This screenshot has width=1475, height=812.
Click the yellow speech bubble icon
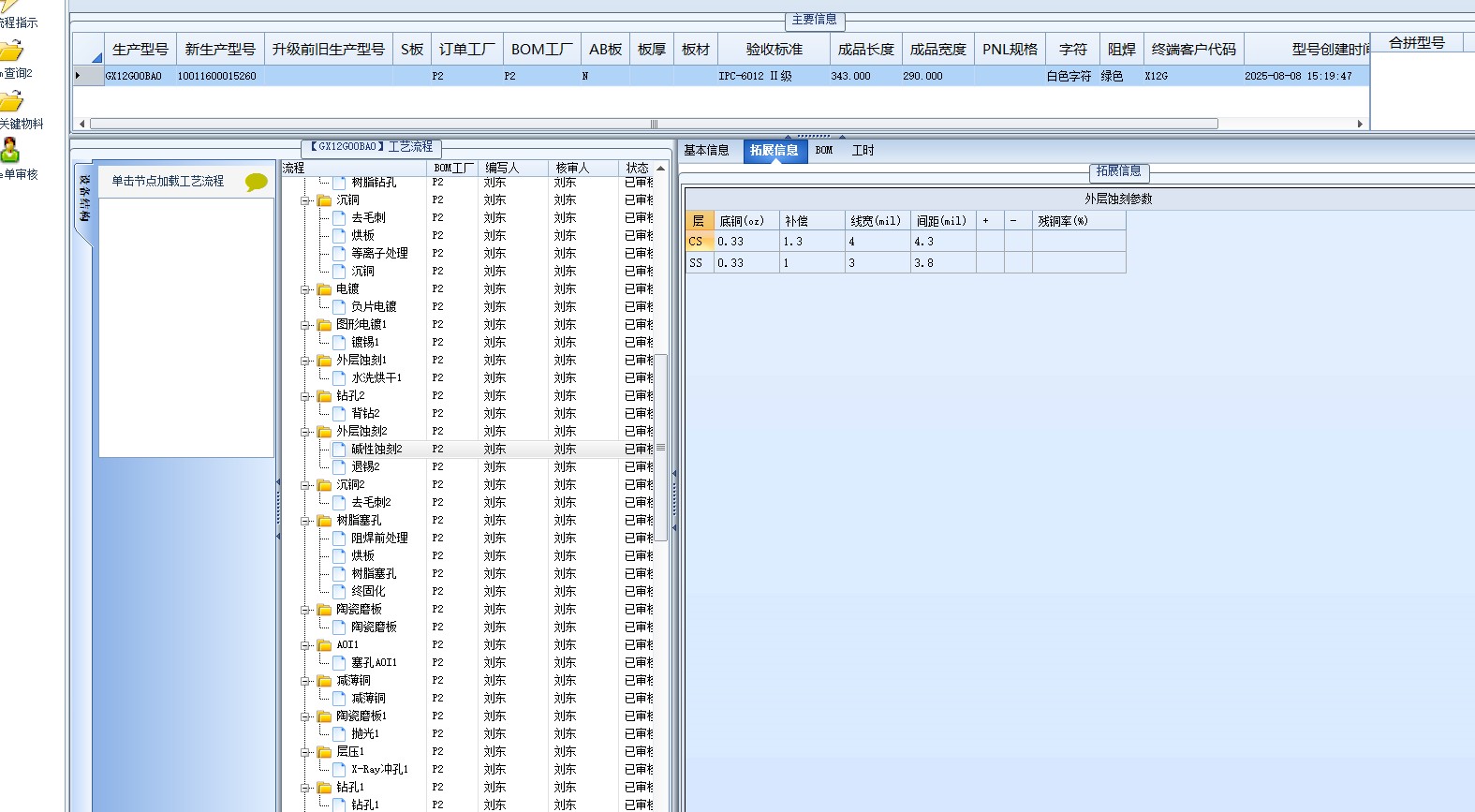pyautogui.click(x=256, y=182)
